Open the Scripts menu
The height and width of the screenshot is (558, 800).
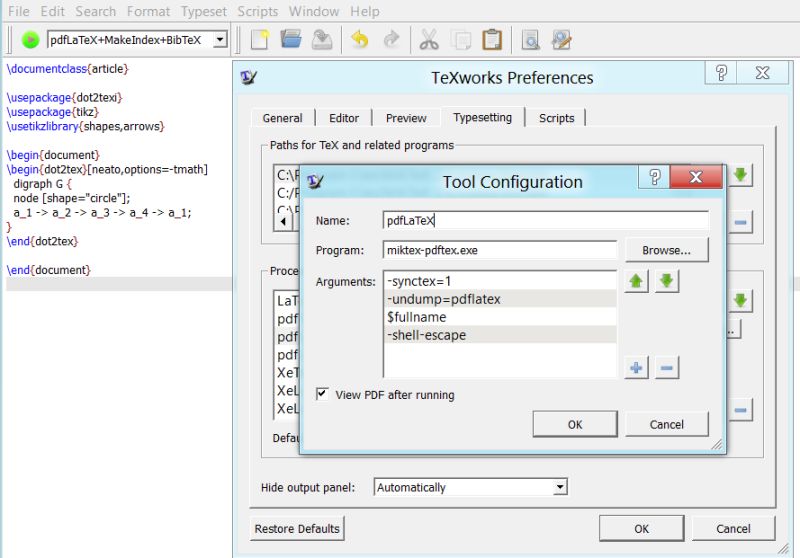click(258, 11)
